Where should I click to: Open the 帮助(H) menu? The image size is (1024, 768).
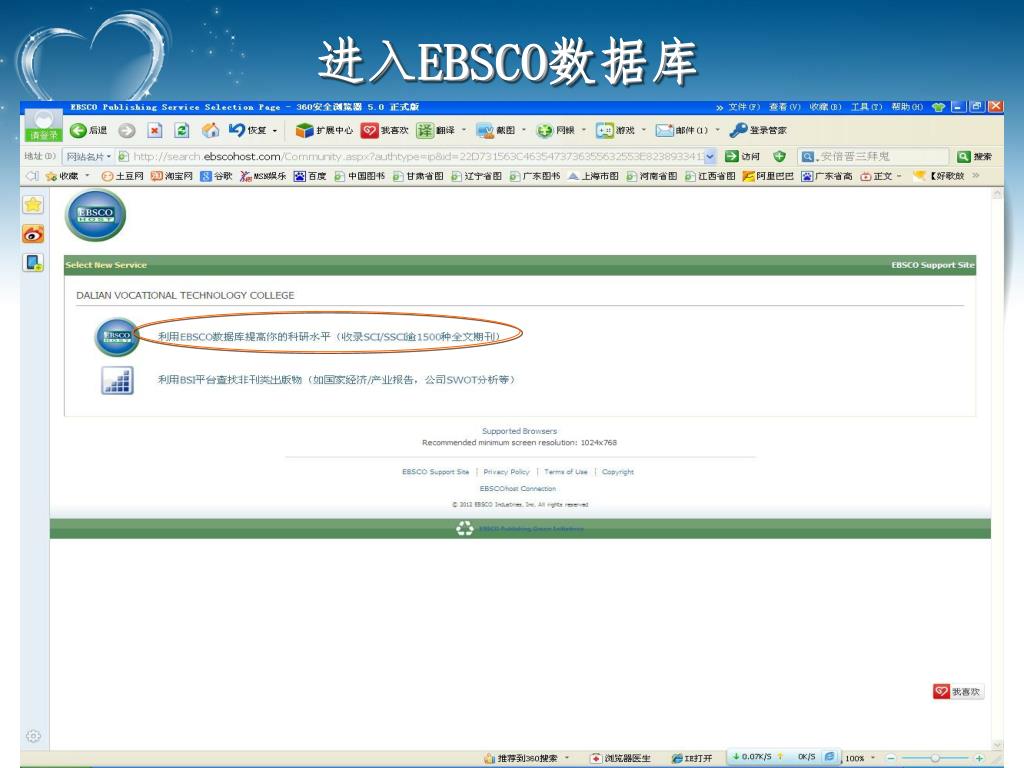point(907,107)
